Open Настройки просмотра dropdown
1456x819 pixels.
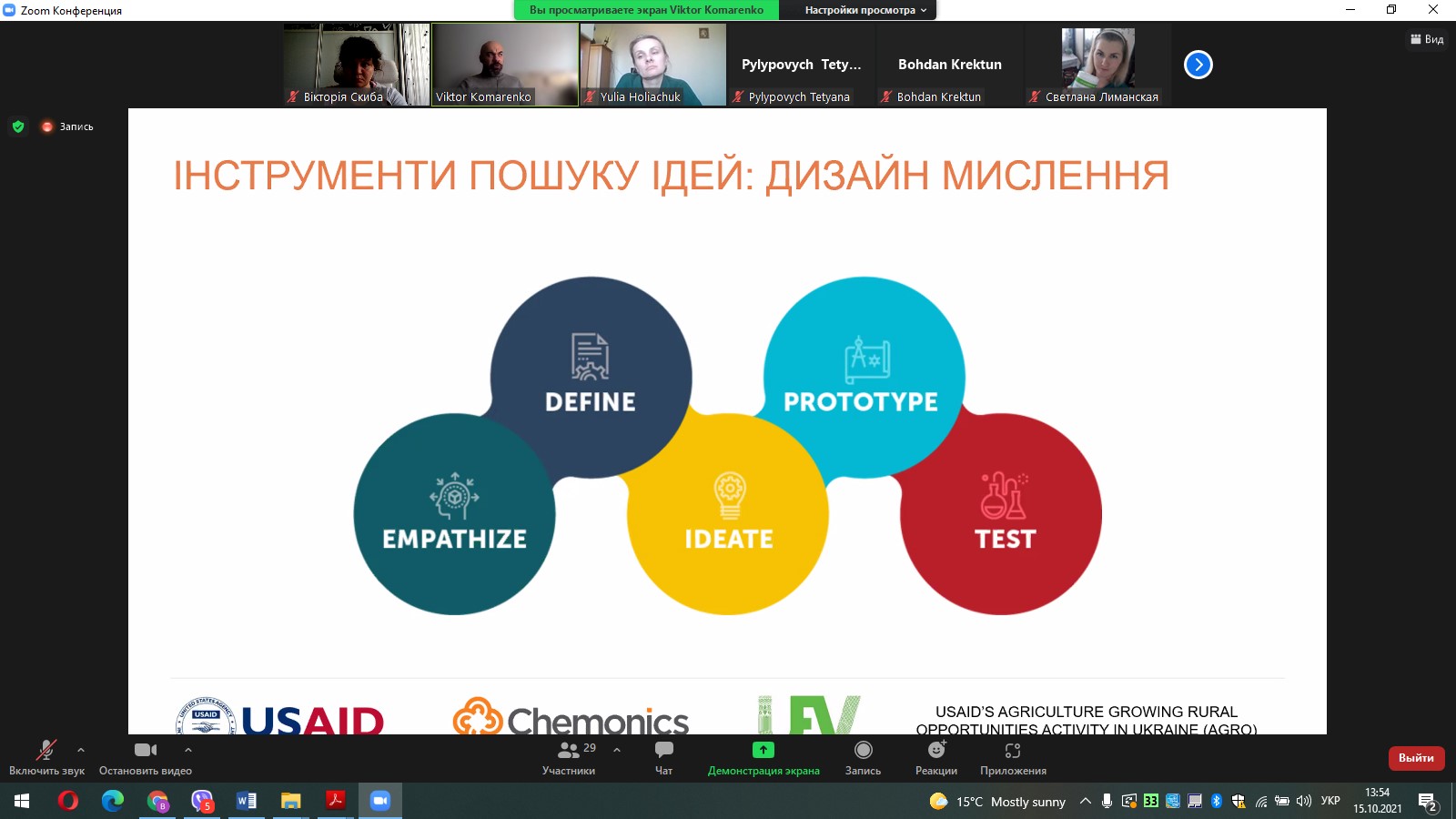pos(865,10)
